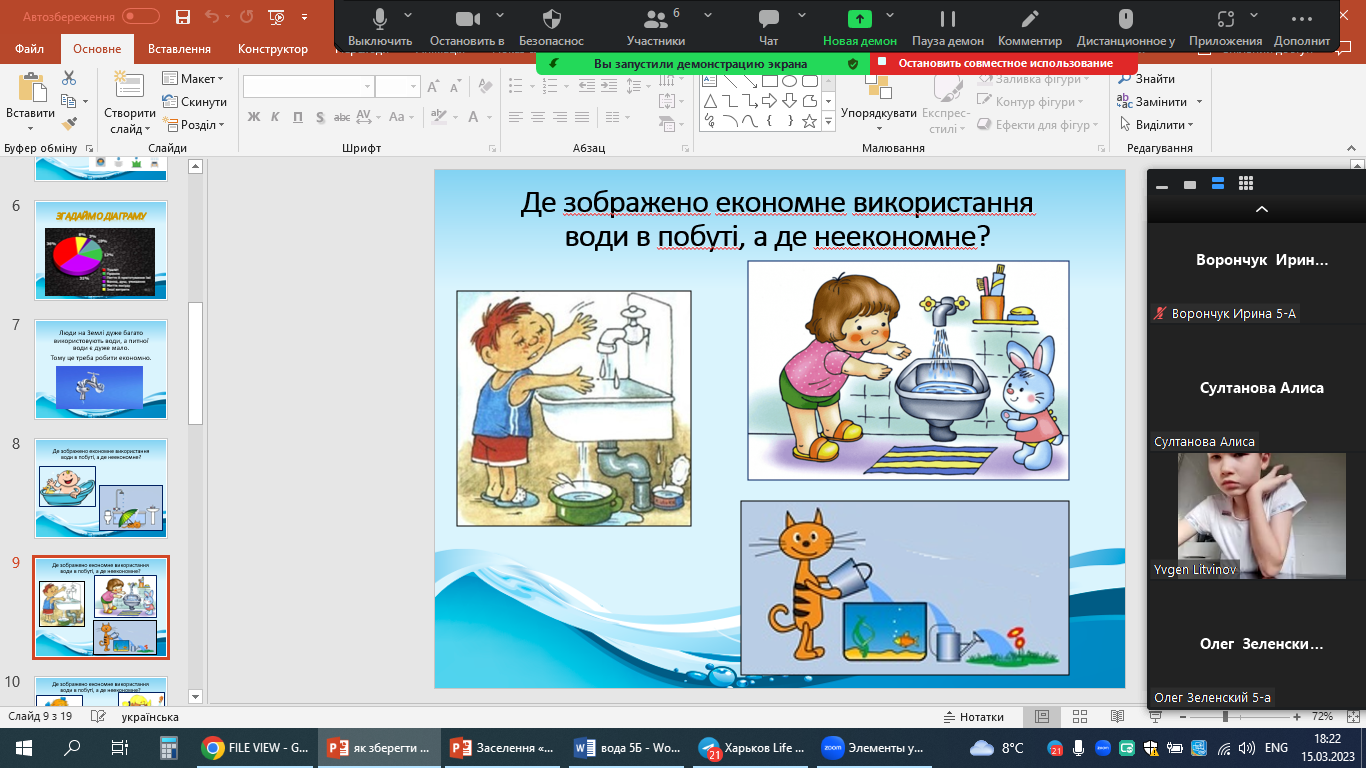Click Дополнительно three-dots icon in Zoom
Screen dimensions: 1366x768
(x=1302, y=19)
